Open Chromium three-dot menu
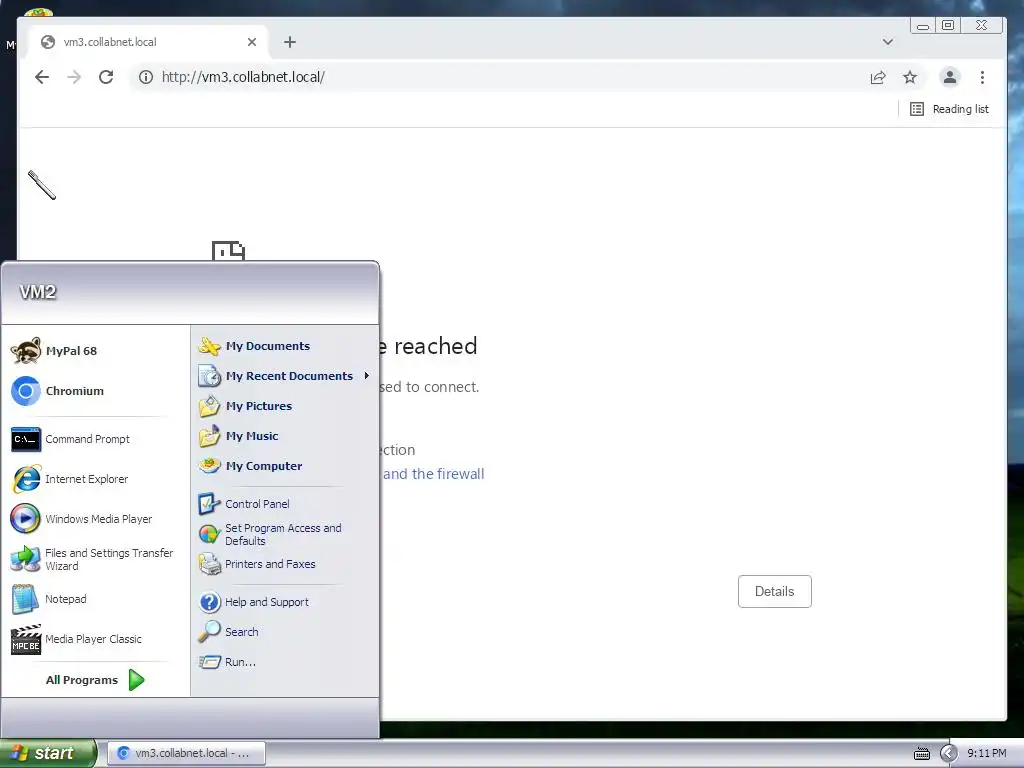The width and height of the screenshot is (1024, 768). point(982,77)
